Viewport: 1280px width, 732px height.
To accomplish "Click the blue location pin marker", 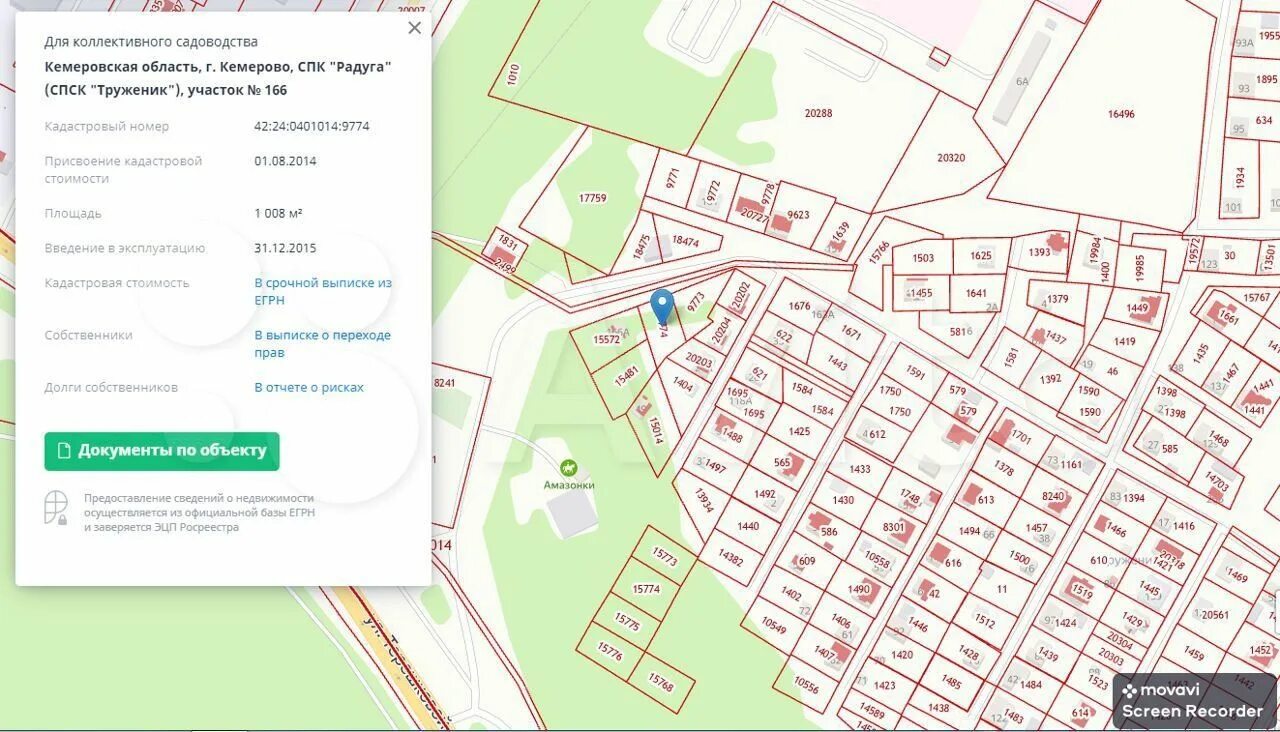I will [661, 306].
